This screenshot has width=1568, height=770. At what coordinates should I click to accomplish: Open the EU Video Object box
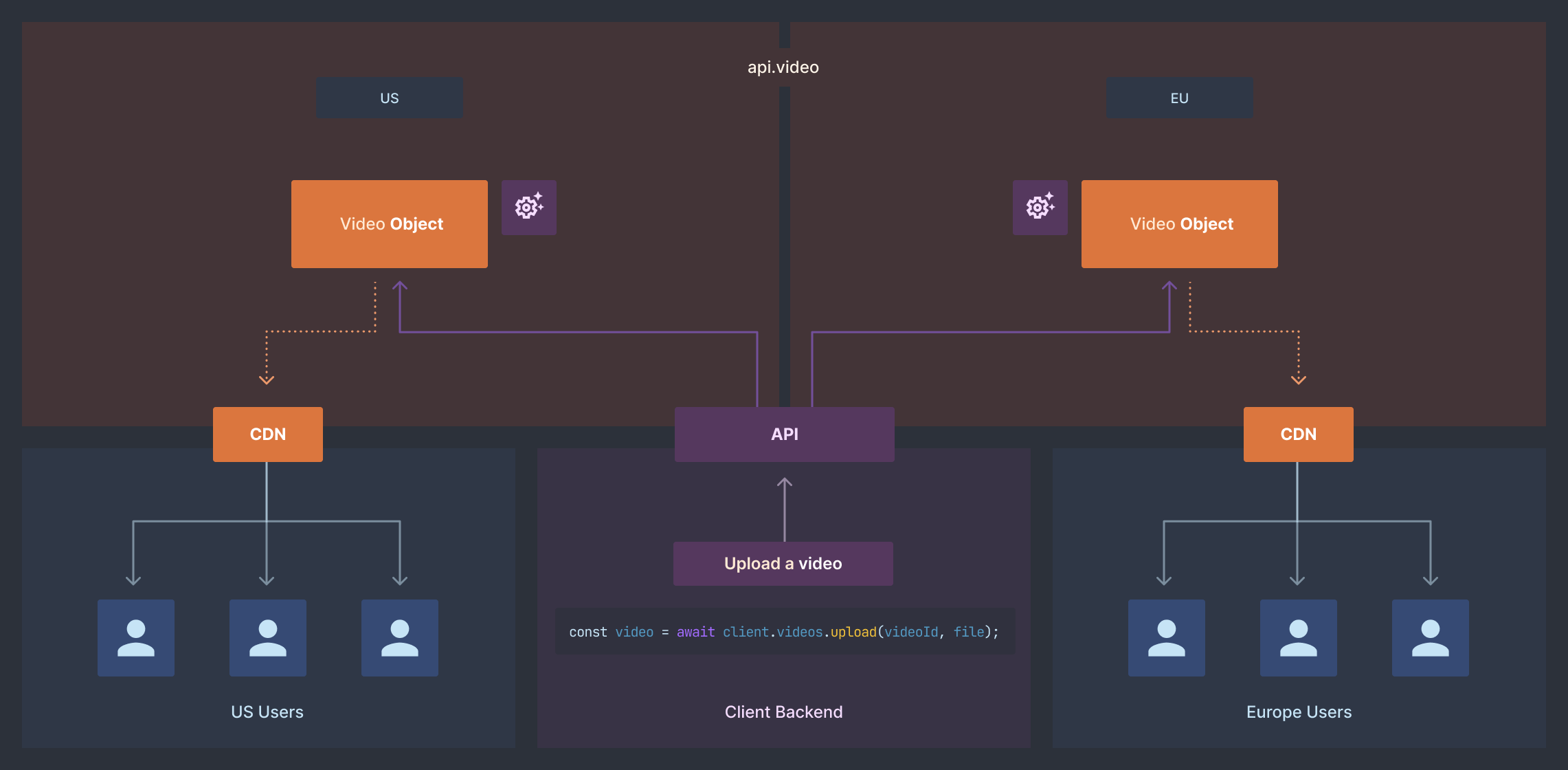(1179, 223)
